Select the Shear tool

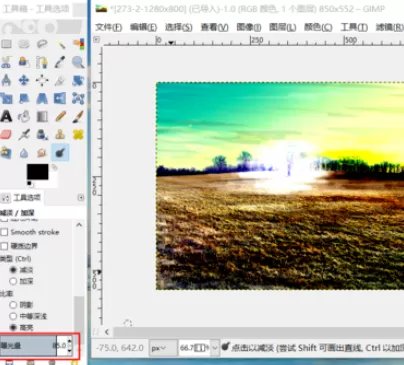[x=24, y=98]
